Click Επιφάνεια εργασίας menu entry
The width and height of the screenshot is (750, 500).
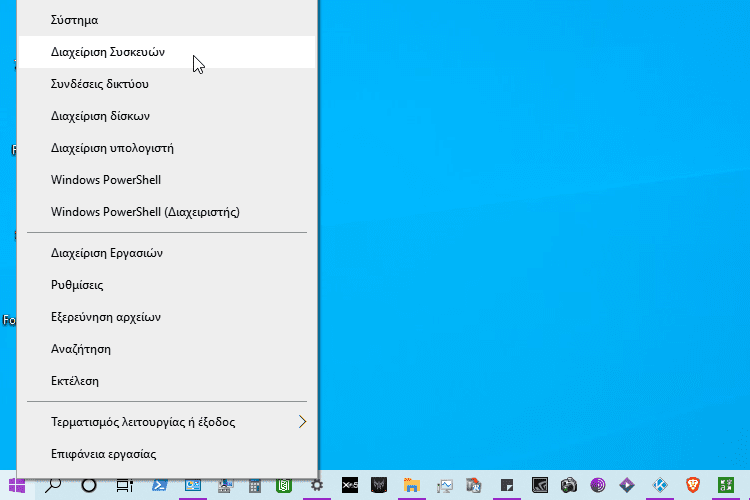167,454
